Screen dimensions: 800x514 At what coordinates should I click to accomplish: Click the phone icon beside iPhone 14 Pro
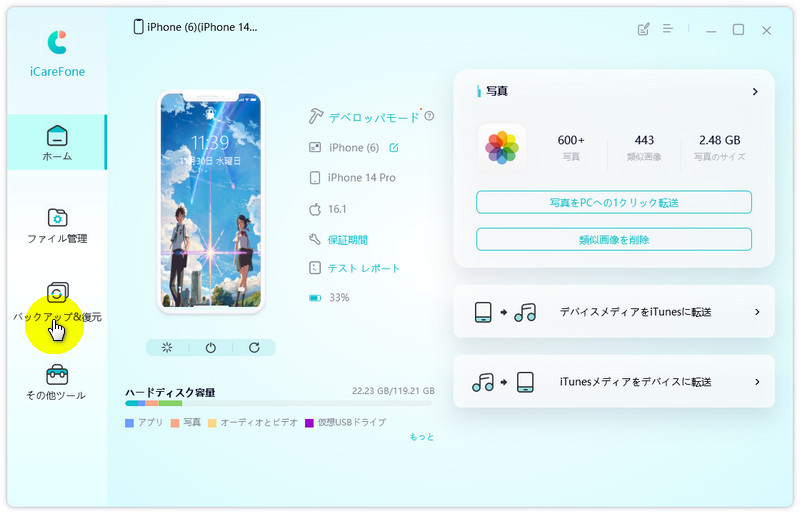[x=315, y=178]
